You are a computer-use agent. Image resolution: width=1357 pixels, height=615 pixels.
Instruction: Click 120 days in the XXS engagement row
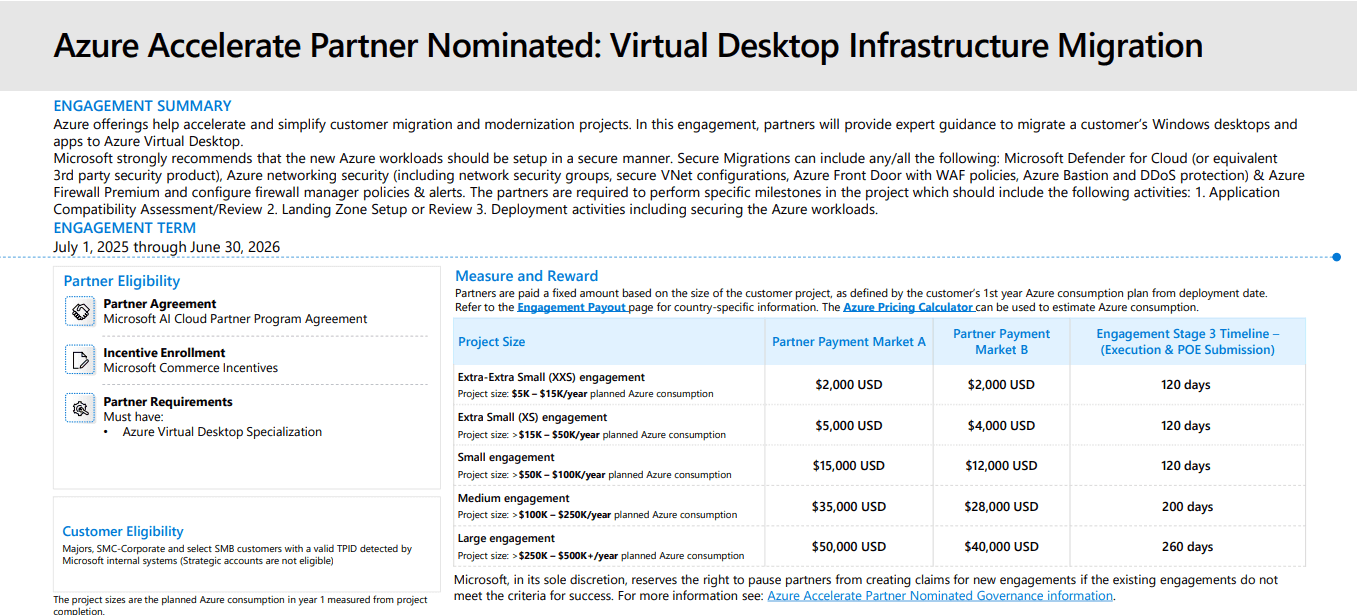pos(1186,385)
